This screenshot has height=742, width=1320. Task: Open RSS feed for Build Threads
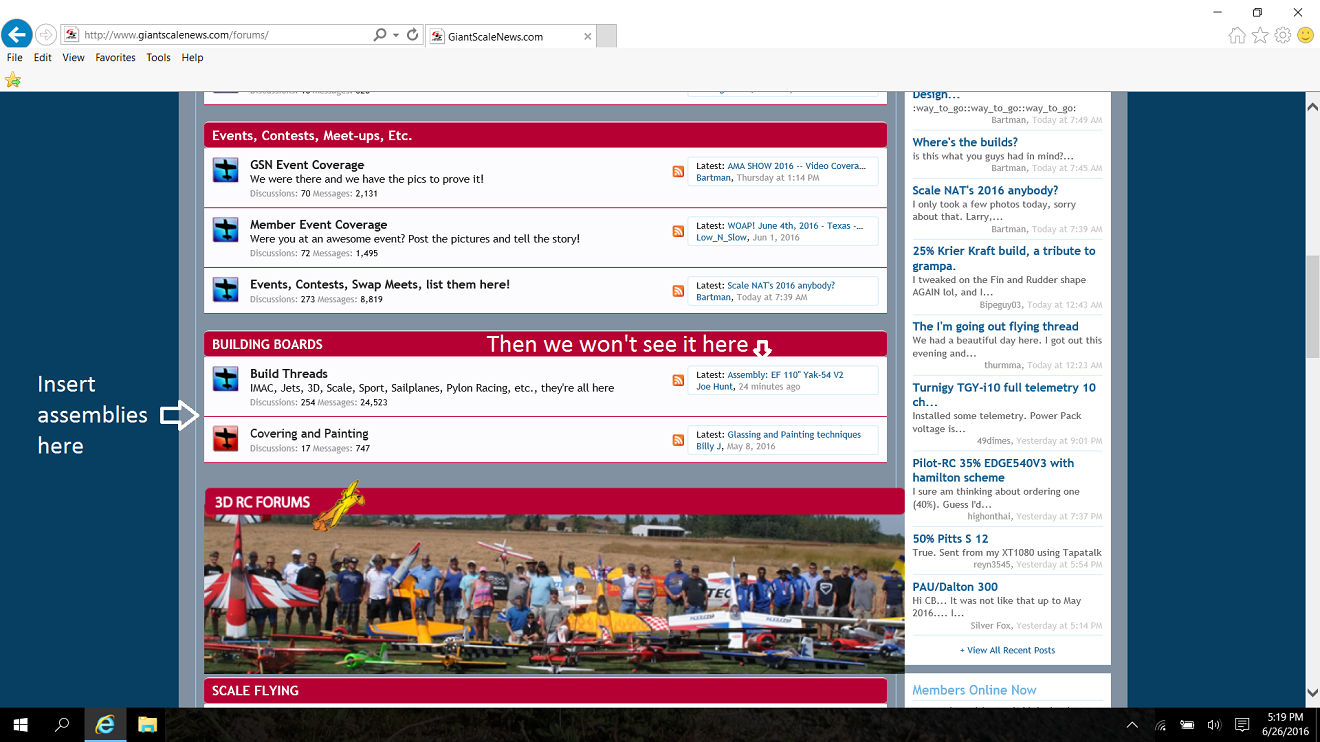678,381
